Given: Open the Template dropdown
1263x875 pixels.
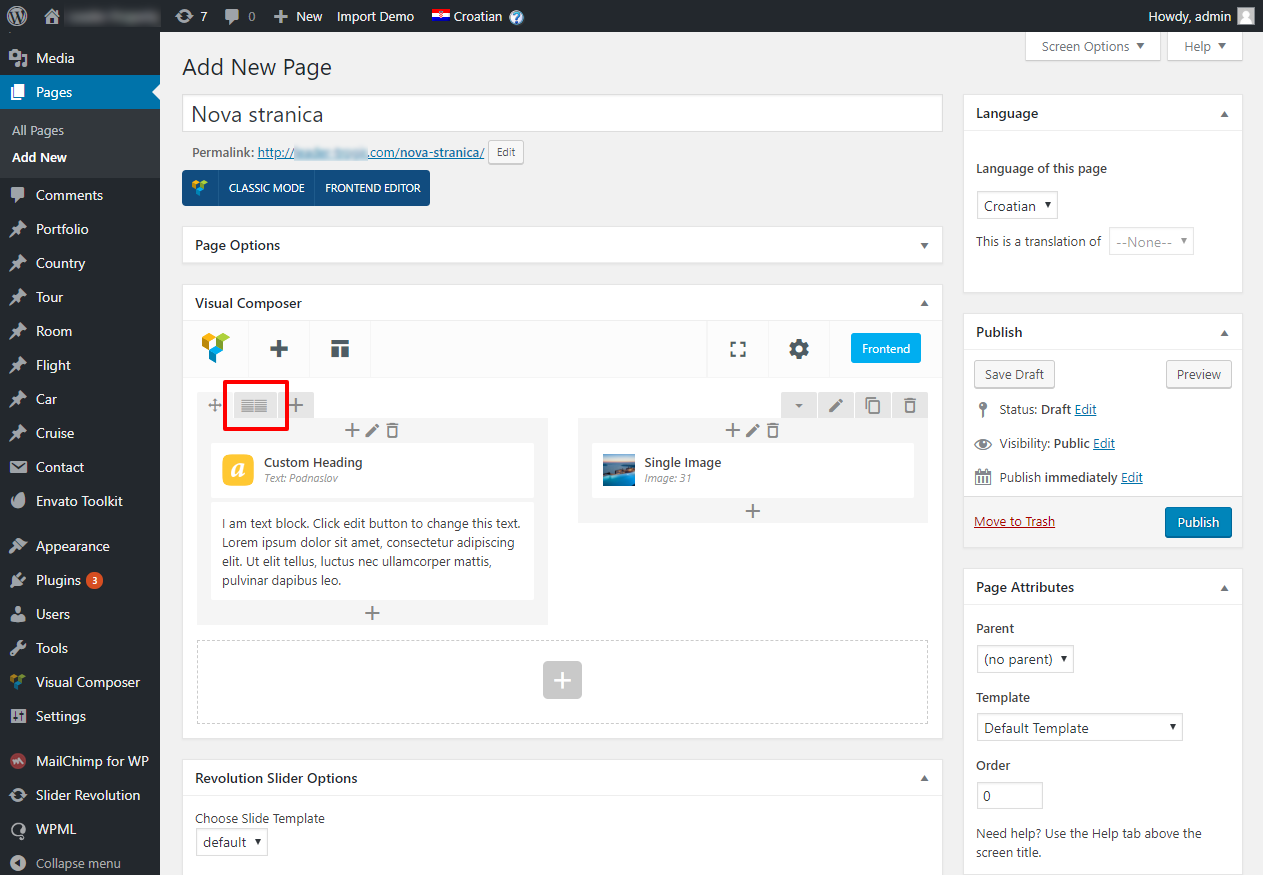Looking at the screenshot, I should 1079,728.
